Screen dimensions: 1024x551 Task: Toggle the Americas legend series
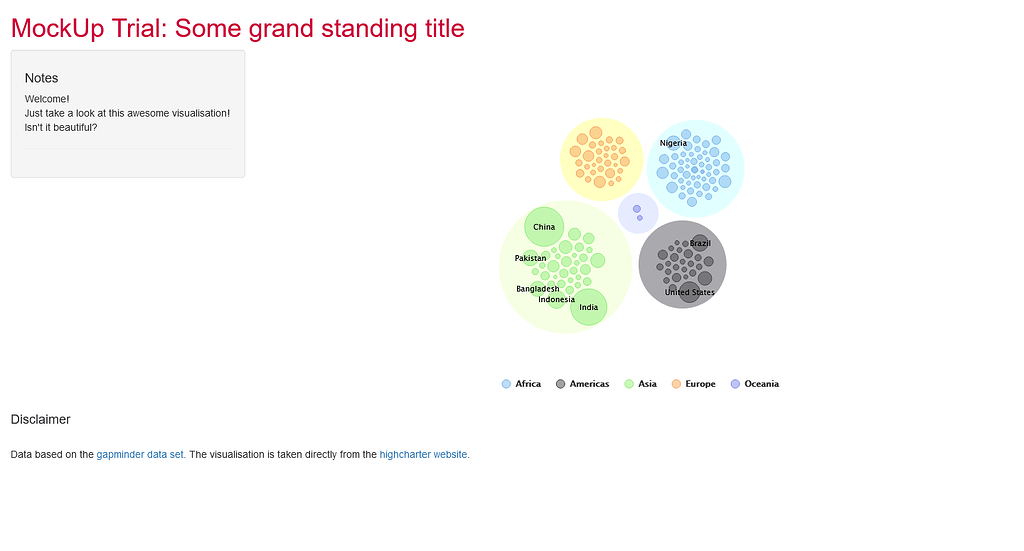coord(583,384)
